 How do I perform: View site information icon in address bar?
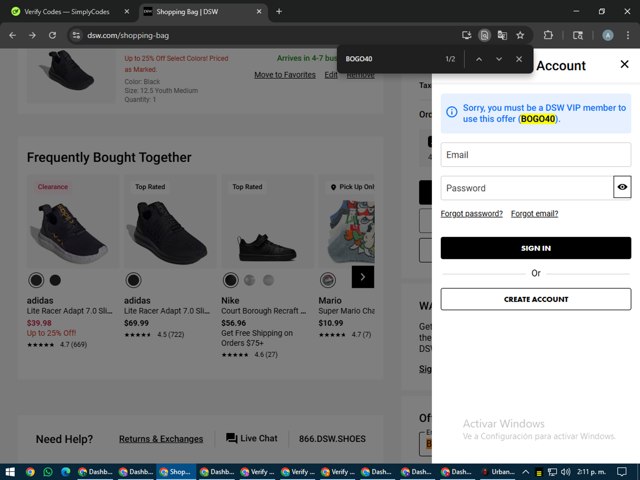tap(76, 36)
